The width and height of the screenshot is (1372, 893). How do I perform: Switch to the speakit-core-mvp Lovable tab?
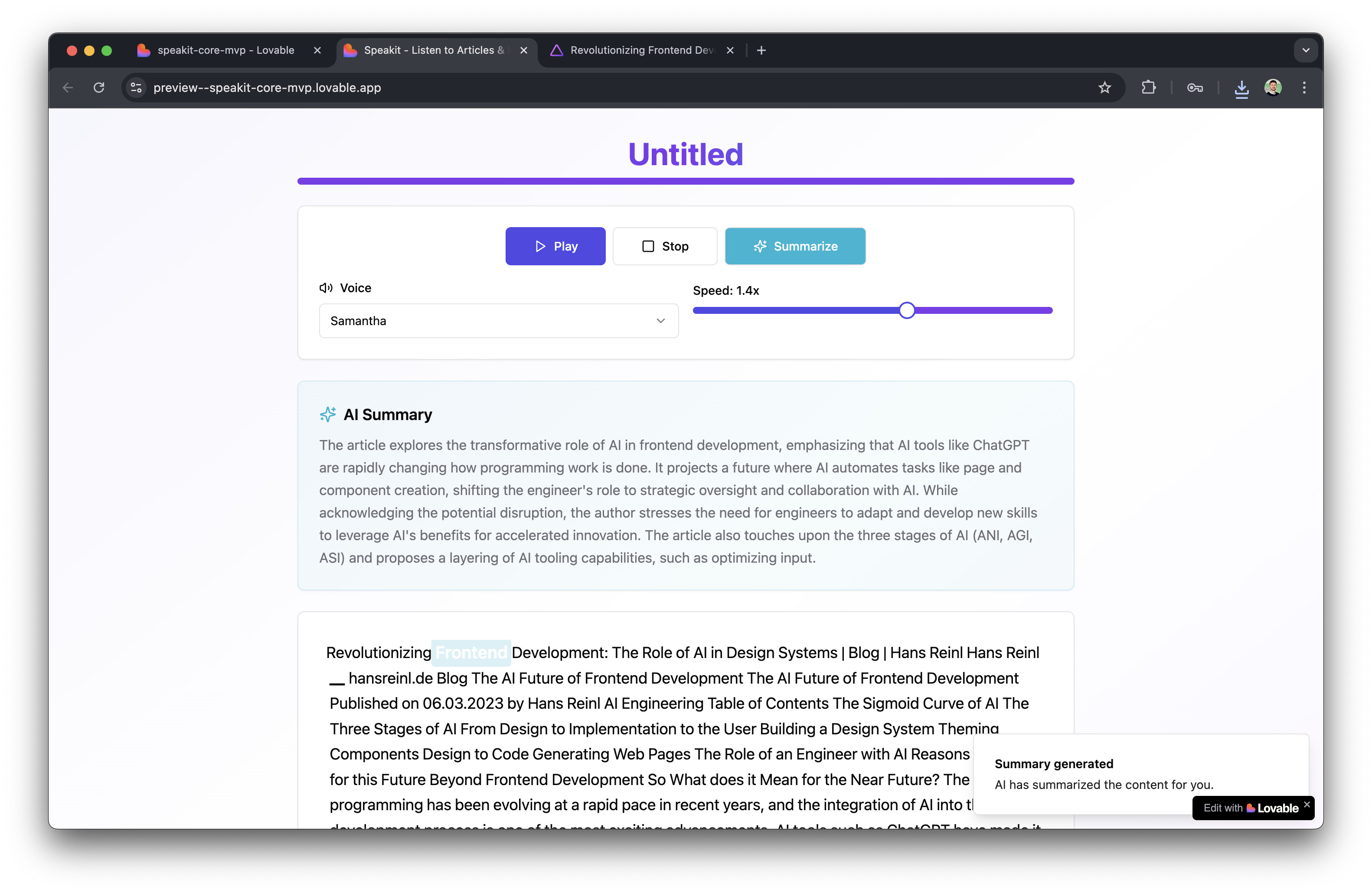225,51
